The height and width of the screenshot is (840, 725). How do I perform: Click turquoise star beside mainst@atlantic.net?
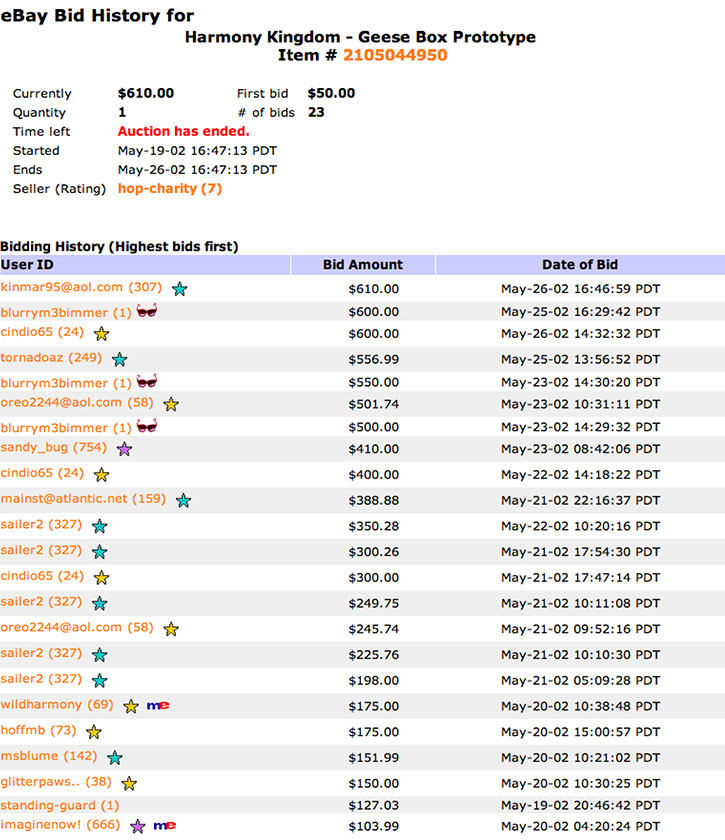[x=183, y=500]
